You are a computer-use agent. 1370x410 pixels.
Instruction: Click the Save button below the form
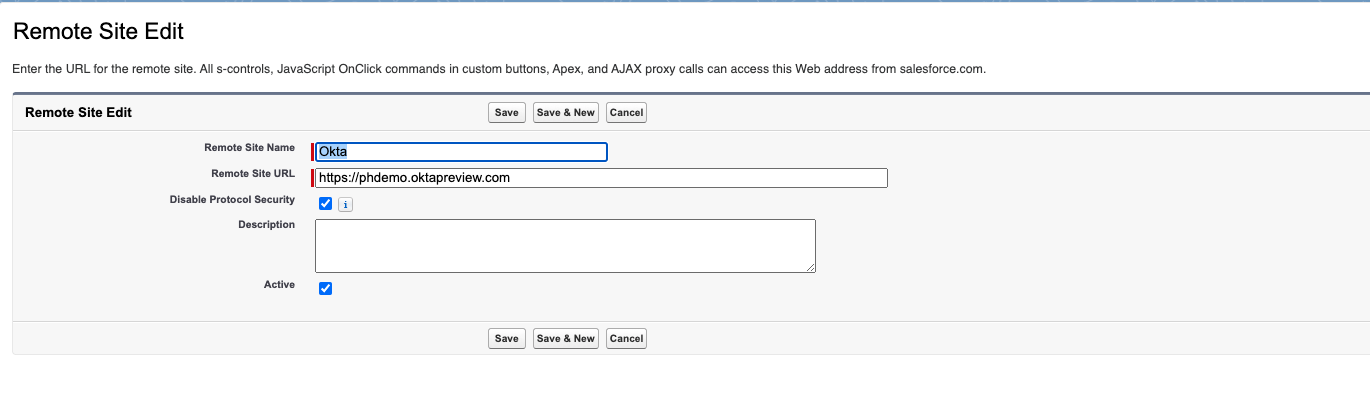pos(507,339)
